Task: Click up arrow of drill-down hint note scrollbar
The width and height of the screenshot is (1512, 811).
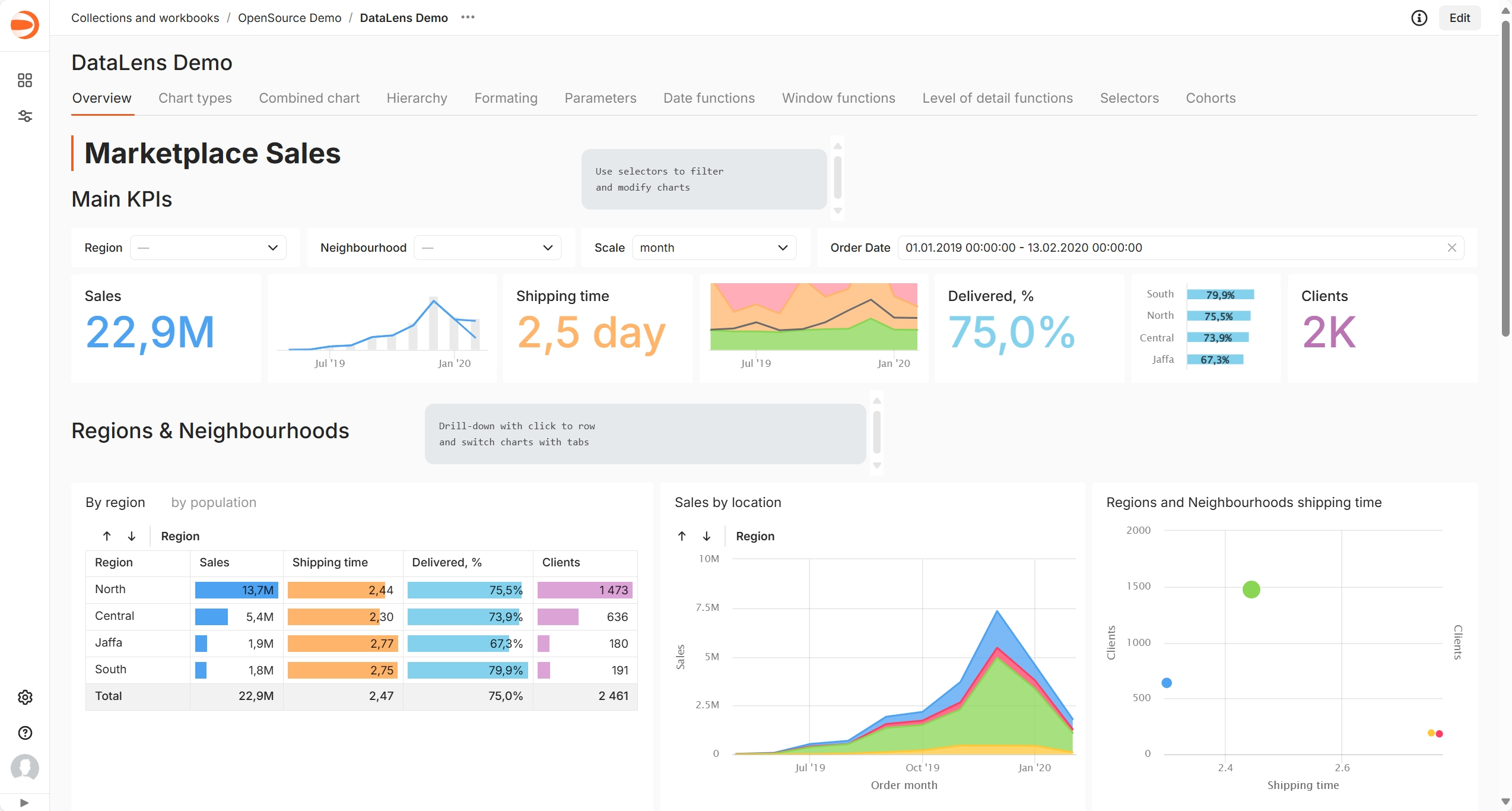Action: click(877, 401)
